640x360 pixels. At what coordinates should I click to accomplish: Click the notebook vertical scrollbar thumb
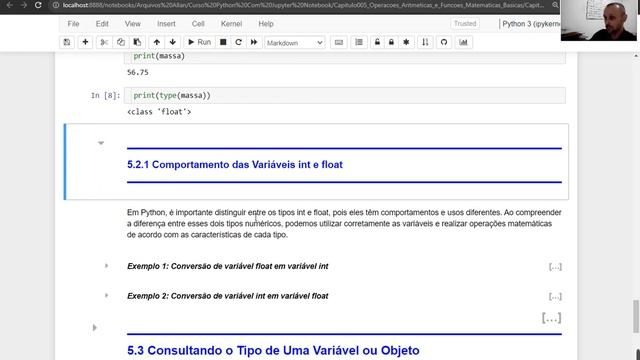pos(636,316)
